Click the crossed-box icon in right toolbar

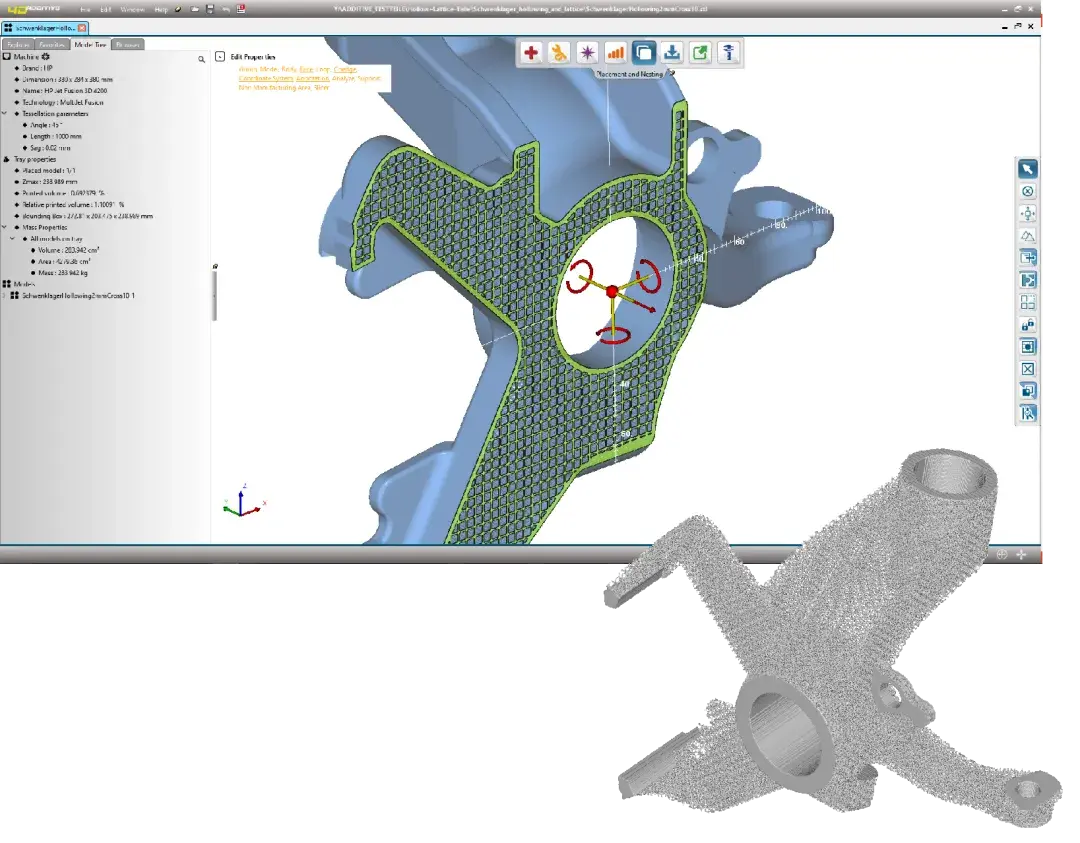pyautogui.click(x=1027, y=369)
